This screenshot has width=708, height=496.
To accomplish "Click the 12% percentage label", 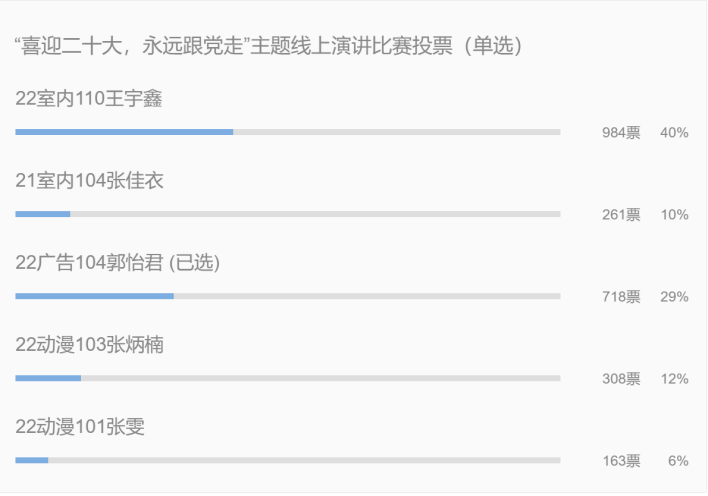I will coord(675,379).
